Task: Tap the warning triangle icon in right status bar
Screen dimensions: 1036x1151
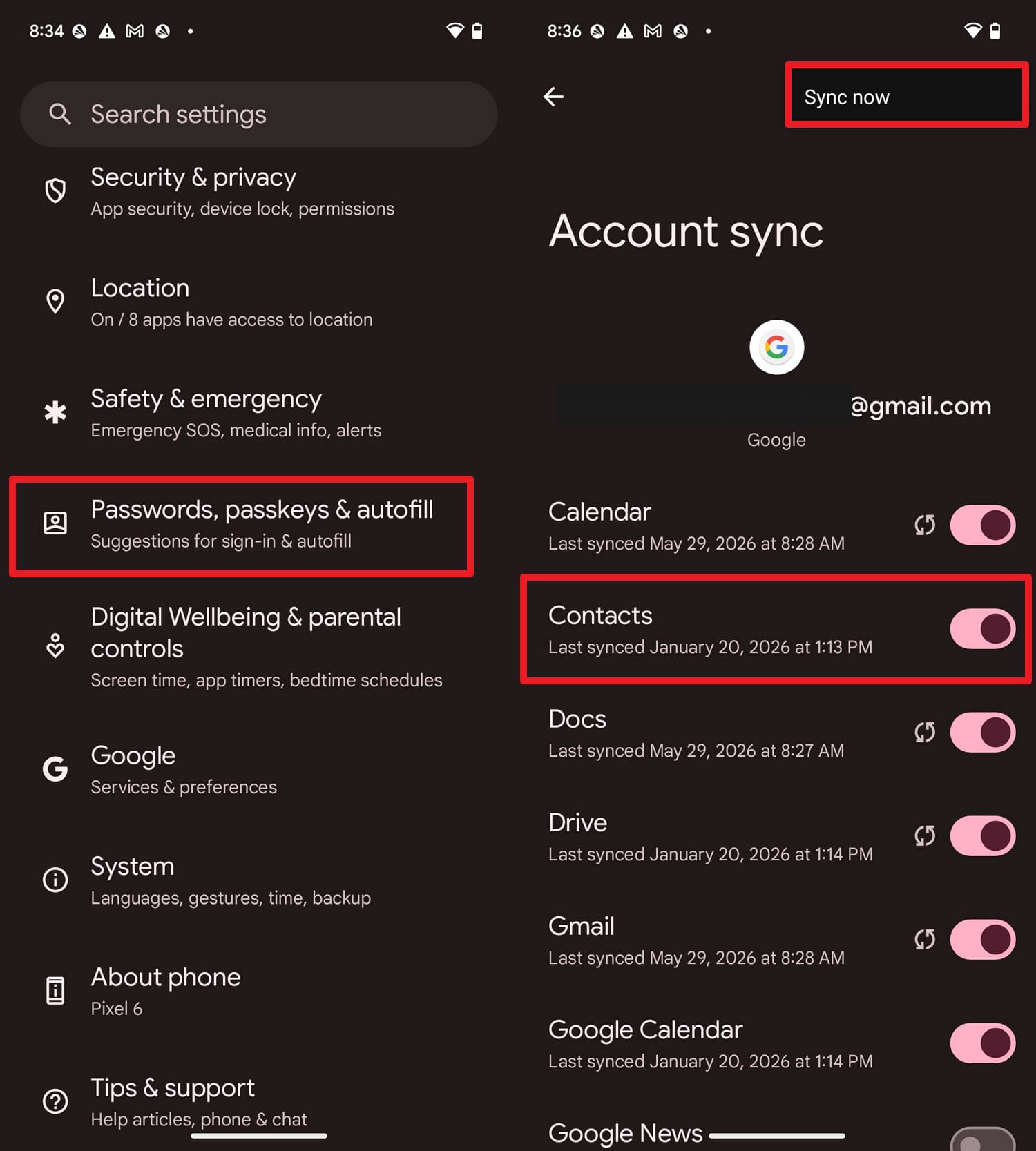Action: pos(624,31)
